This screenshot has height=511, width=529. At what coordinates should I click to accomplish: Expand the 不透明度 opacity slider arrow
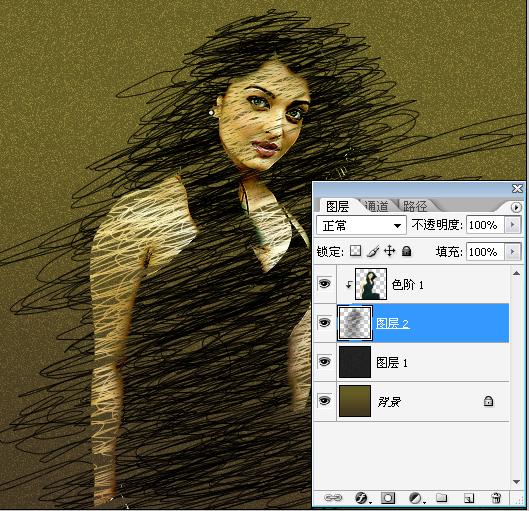pos(513,225)
